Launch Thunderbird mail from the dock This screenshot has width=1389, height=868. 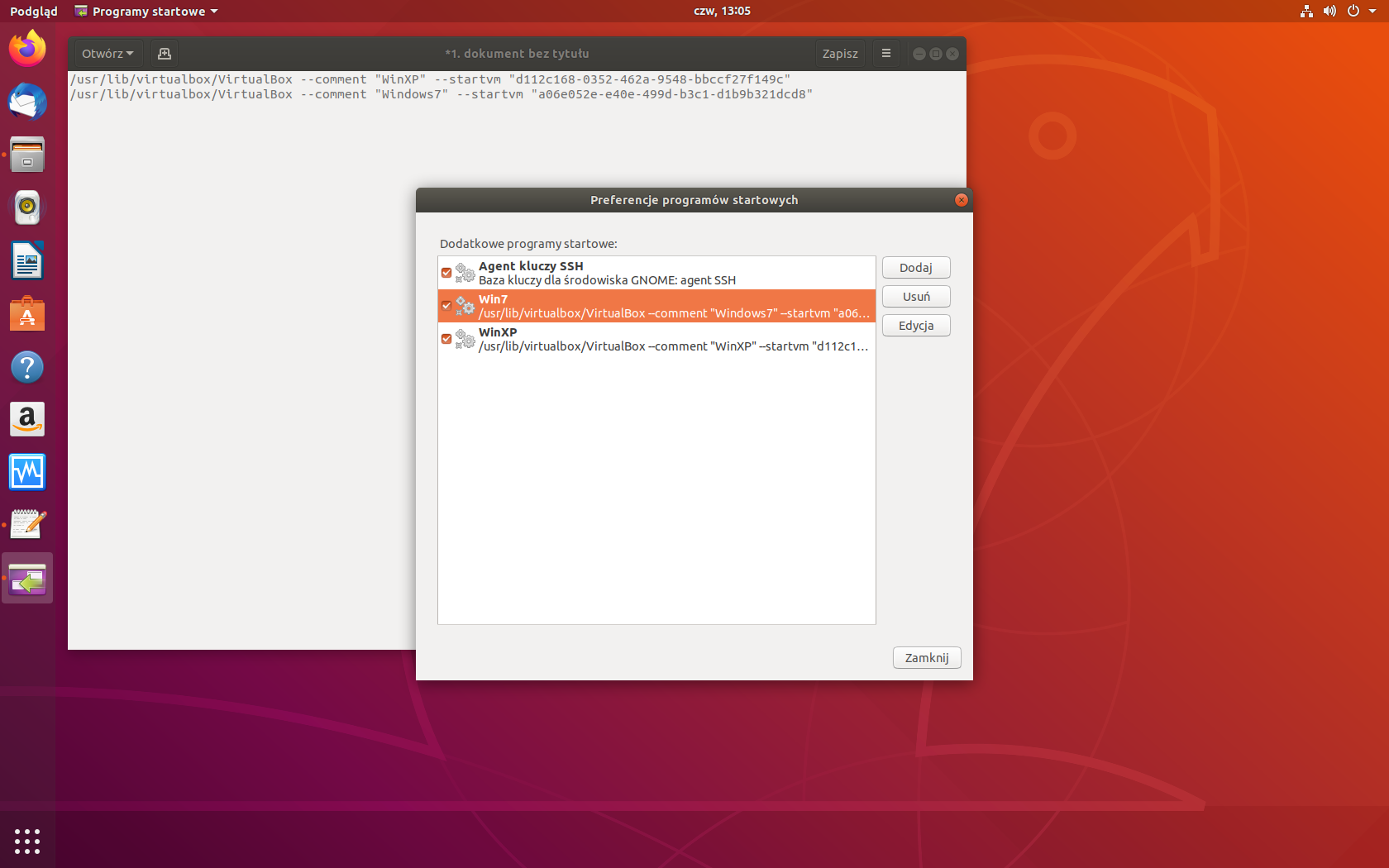tap(27, 102)
